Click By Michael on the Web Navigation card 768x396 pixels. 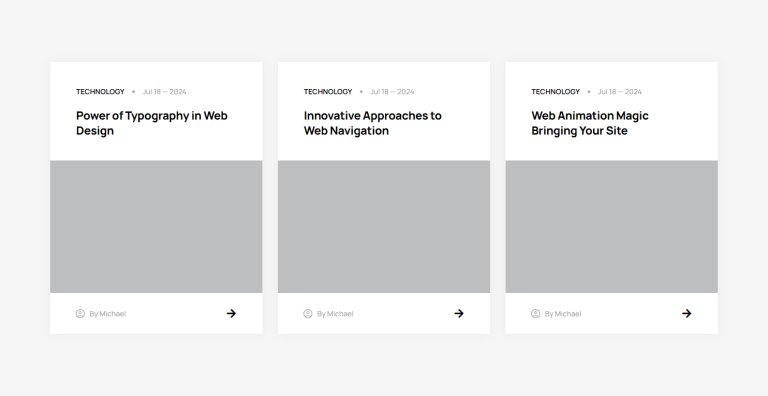point(336,314)
